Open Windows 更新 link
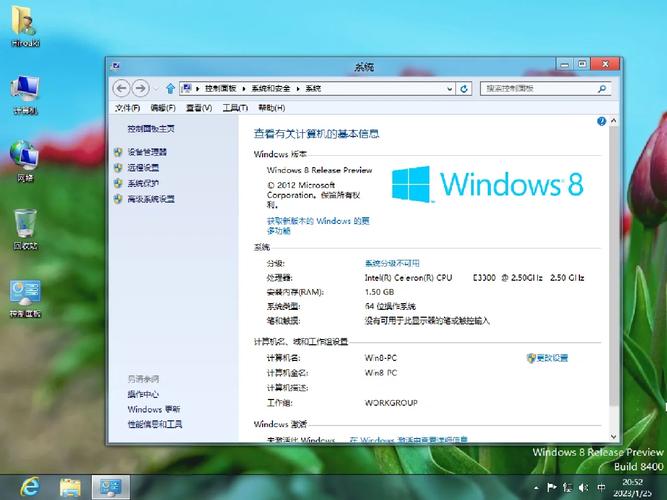667x500 pixels. tap(154, 409)
